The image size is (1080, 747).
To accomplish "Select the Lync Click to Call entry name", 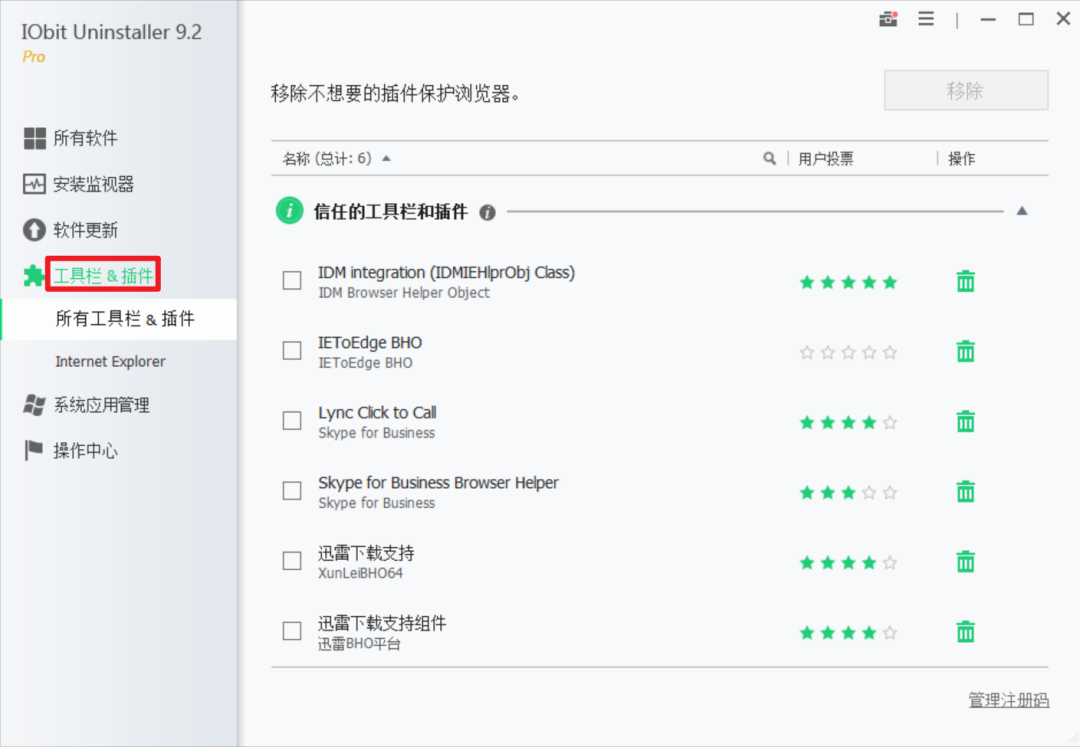I will click(377, 413).
